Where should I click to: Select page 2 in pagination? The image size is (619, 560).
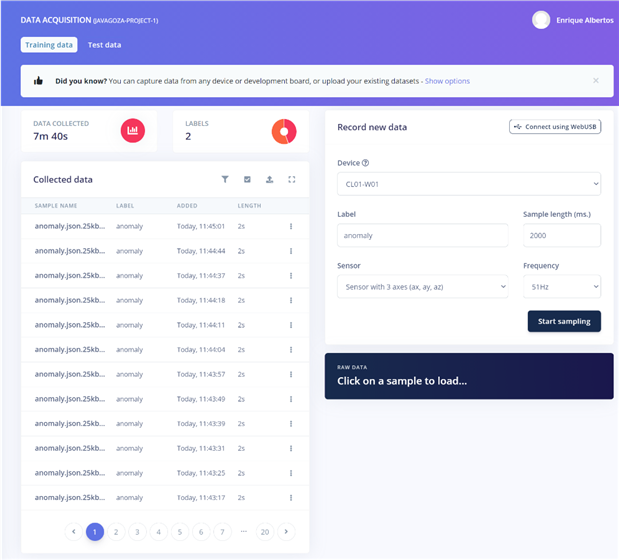(116, 532)
